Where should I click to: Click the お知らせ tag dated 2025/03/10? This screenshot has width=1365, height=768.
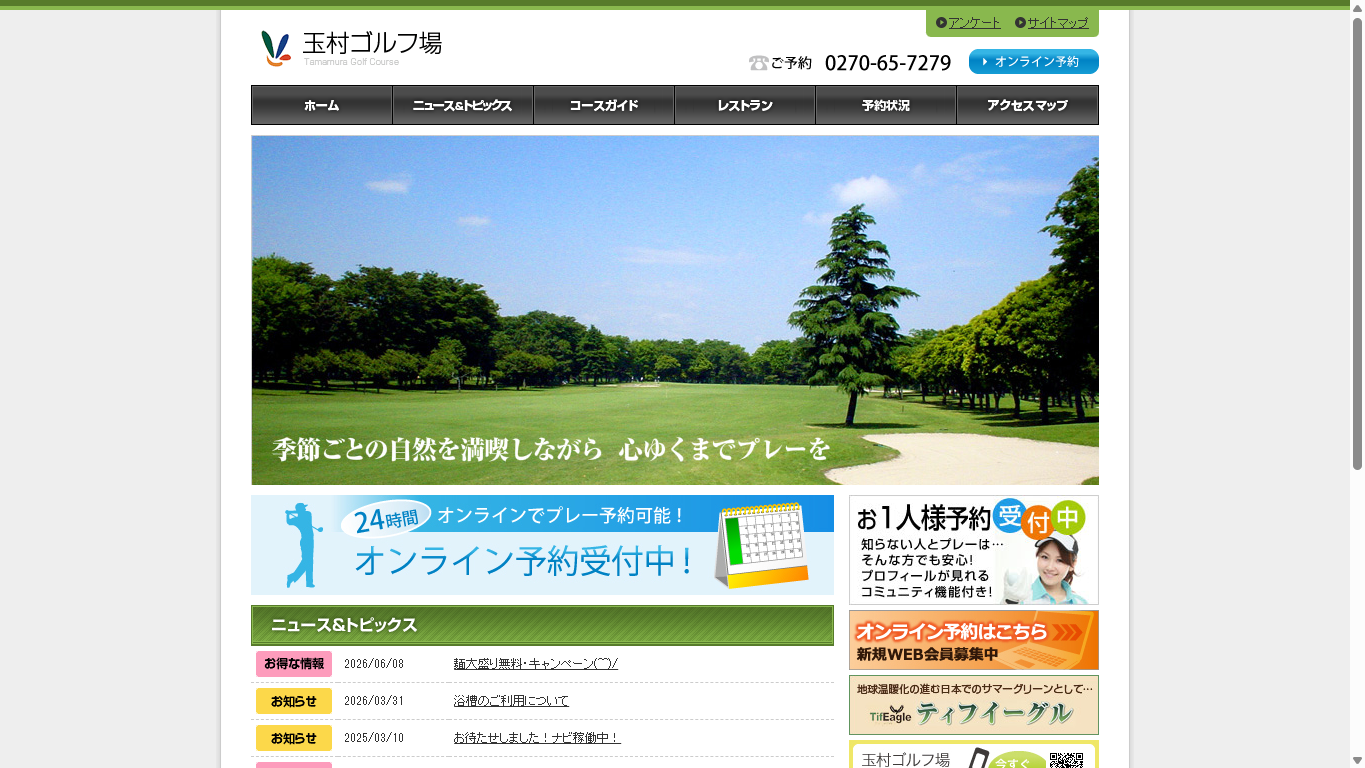294,738
